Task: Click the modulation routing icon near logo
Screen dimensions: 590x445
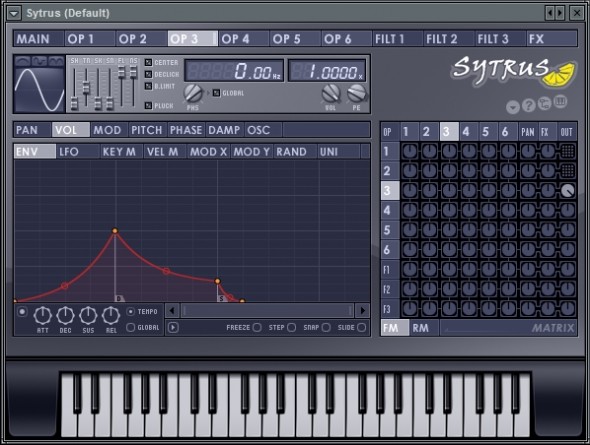Action: [544, 103]
